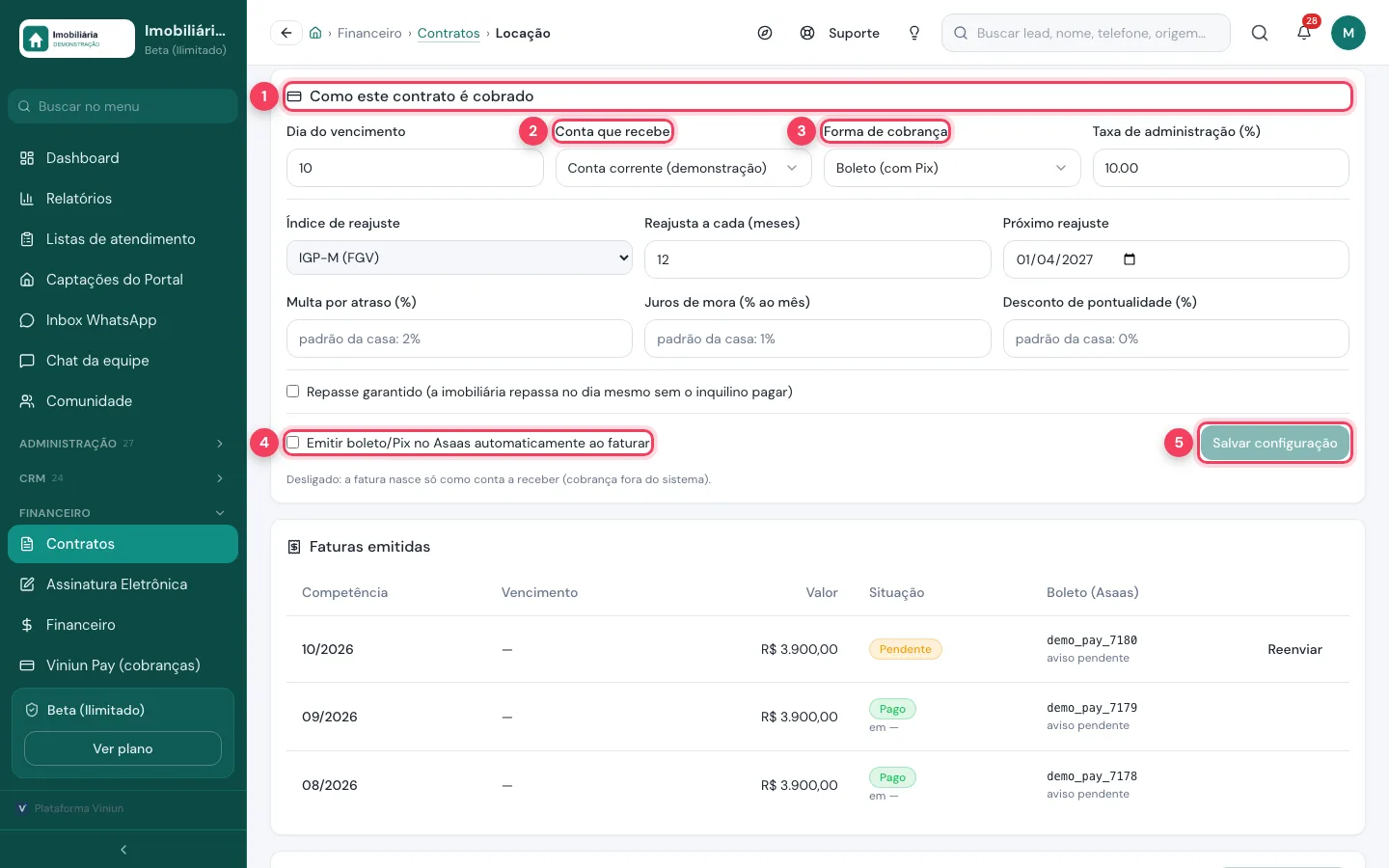
Task: Click the Reajusta a cada (meses) field
Action: (x=817, y=259)
